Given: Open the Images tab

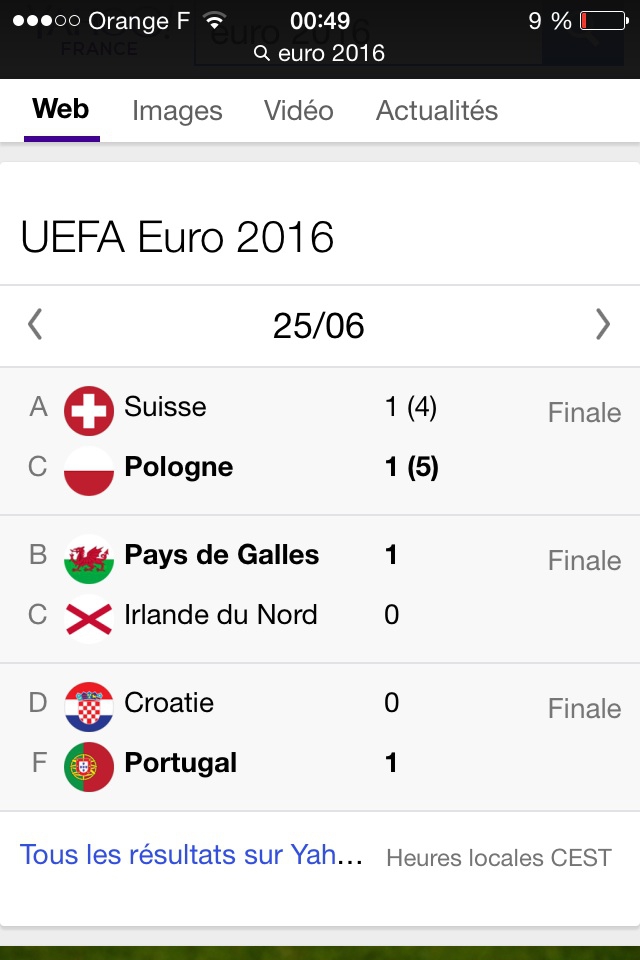Looking at the screenshot, I should [x=177, y=111].
